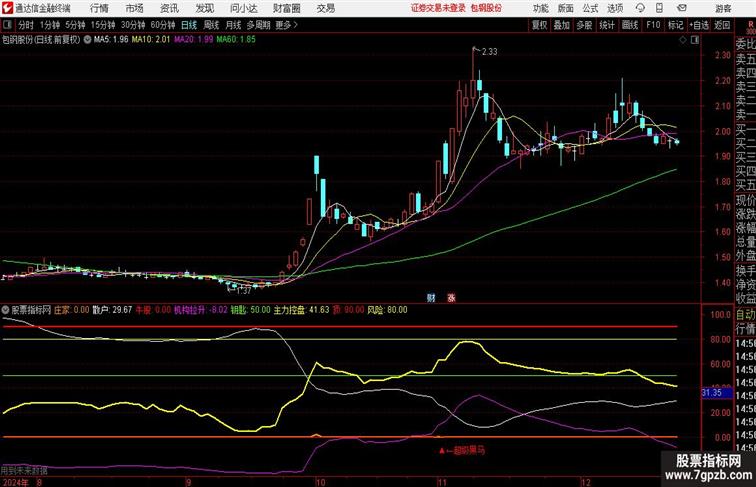Toggle the side panel icon beside the diamond
This screenshot has height=487, width=756.
pos(695,40)
